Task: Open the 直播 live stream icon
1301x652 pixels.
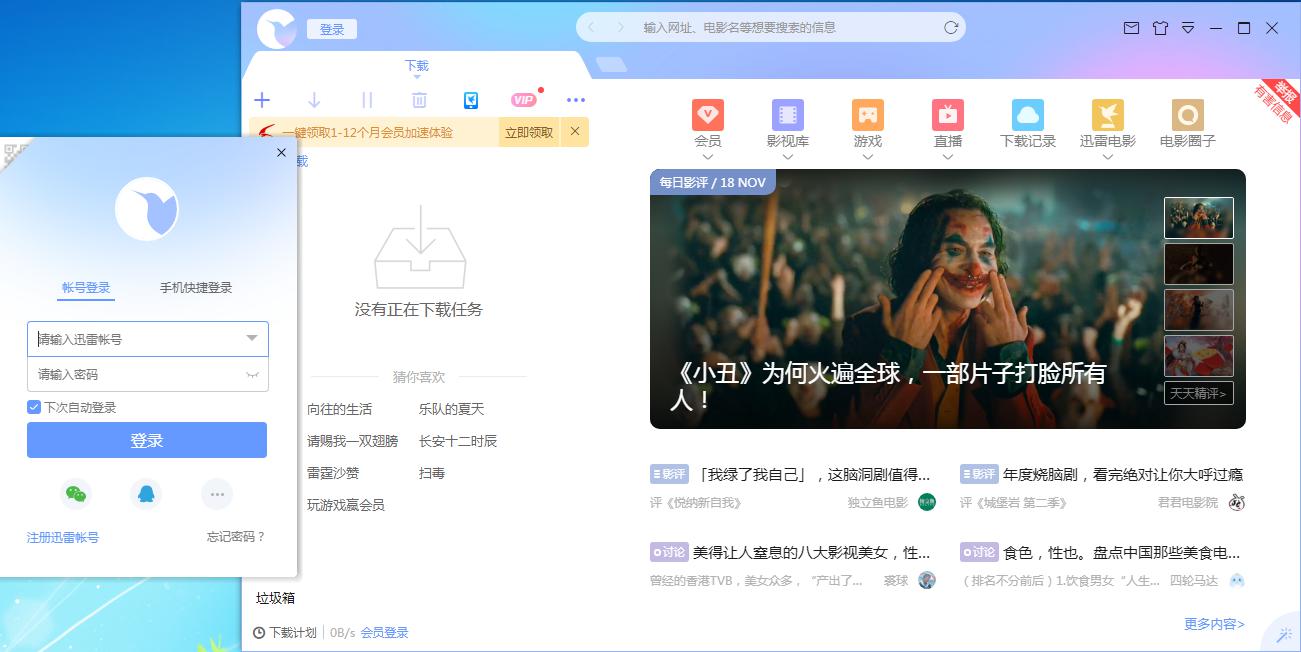Action: [947, 115]
